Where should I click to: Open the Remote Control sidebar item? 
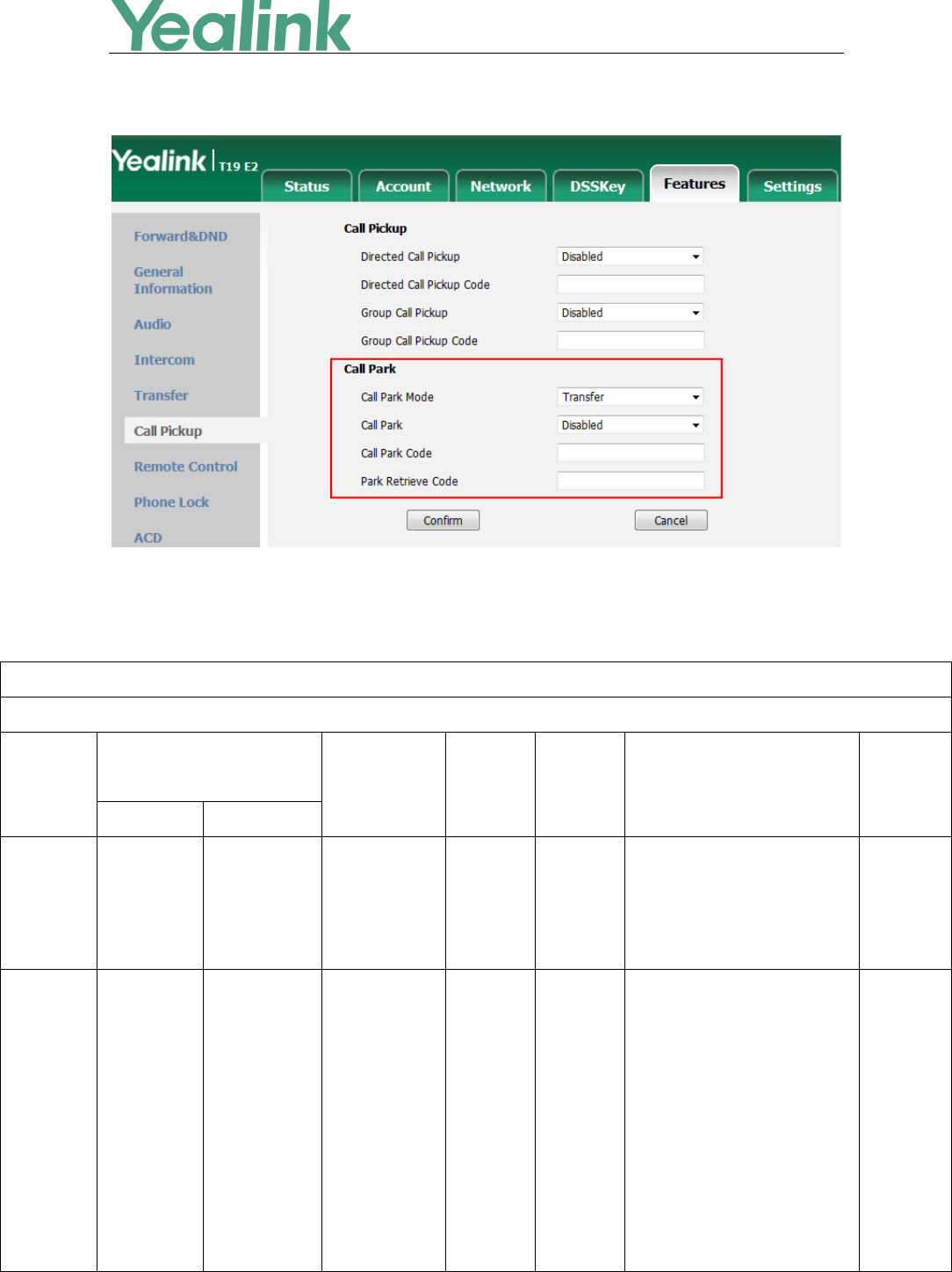(185, 466)
